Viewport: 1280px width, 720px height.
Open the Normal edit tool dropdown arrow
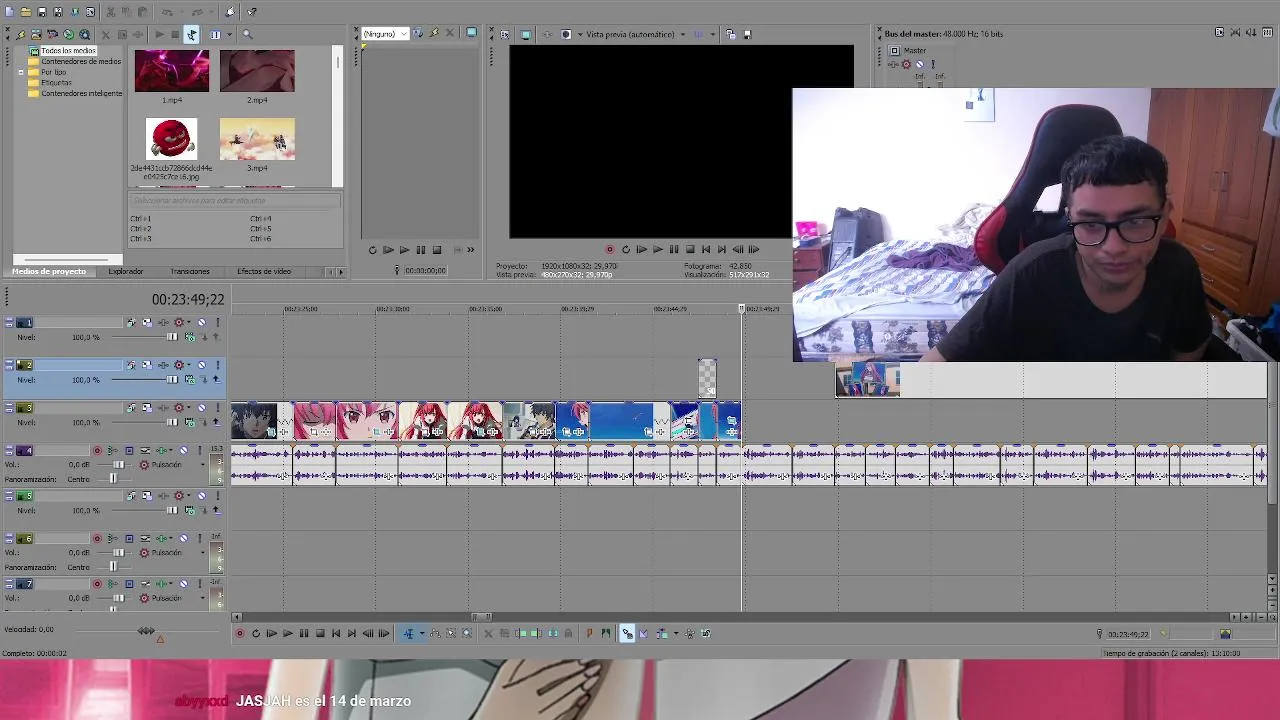421,633
